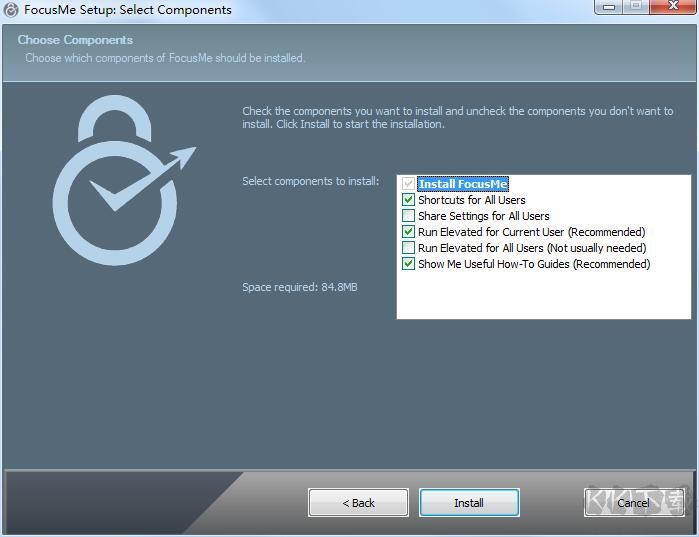Select the 'Install FocusMe' label text
This screenshot has width=699, height=537.
tap(463, 184)
